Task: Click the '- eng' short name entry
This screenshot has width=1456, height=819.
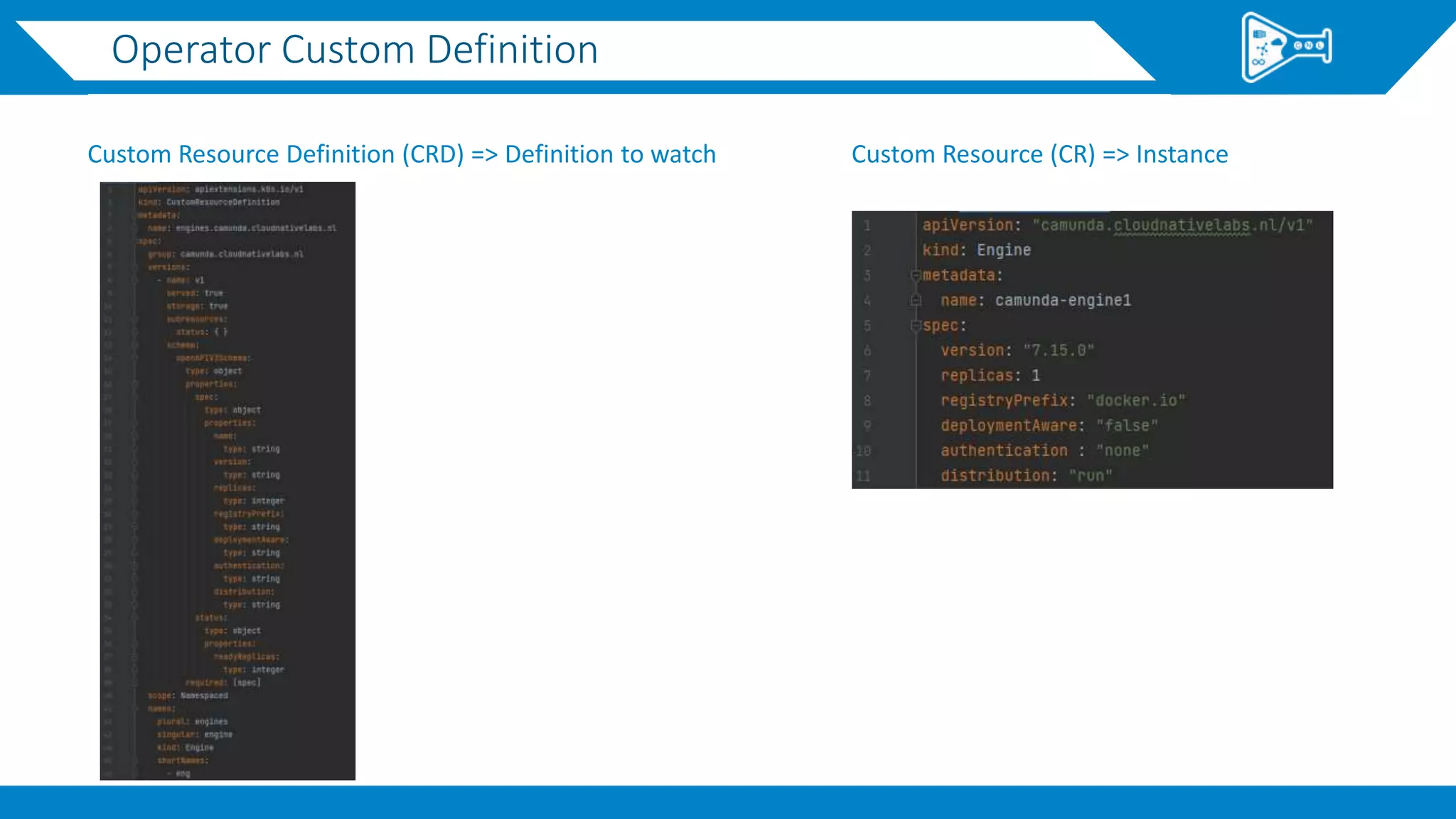Action: coord(178,773)
